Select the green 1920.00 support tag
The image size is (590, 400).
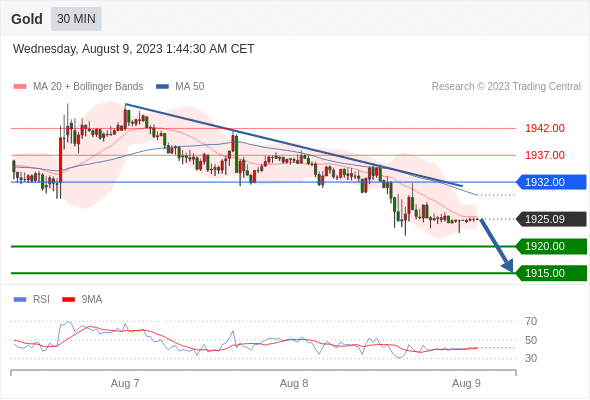pyautogui.click(x=551, y=246)
